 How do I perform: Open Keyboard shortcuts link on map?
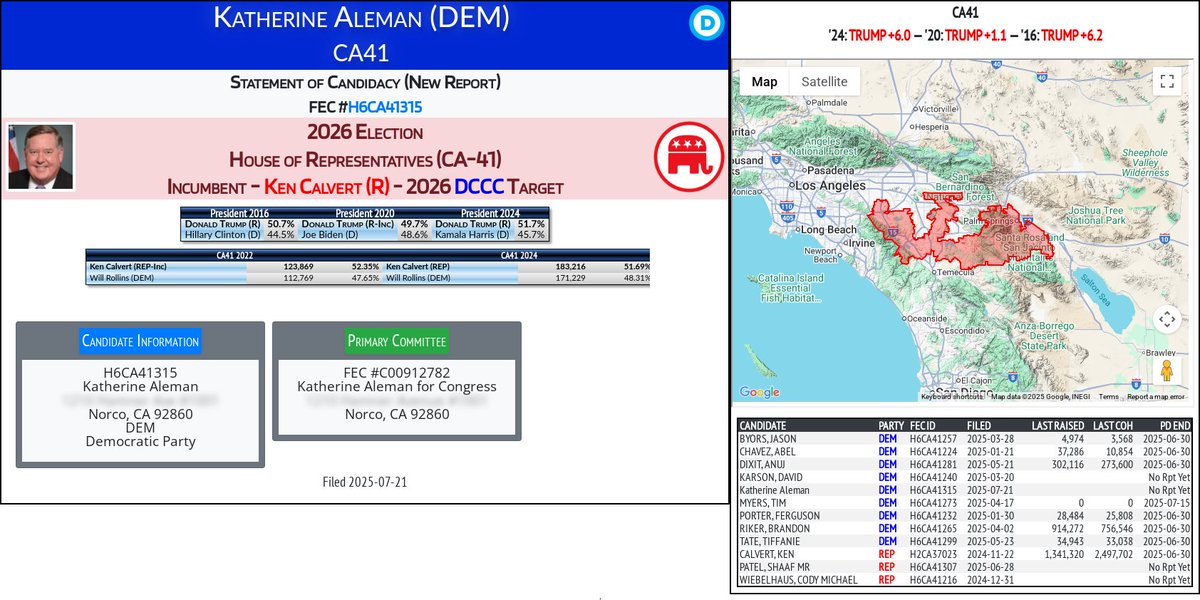[x=952, y=397]
